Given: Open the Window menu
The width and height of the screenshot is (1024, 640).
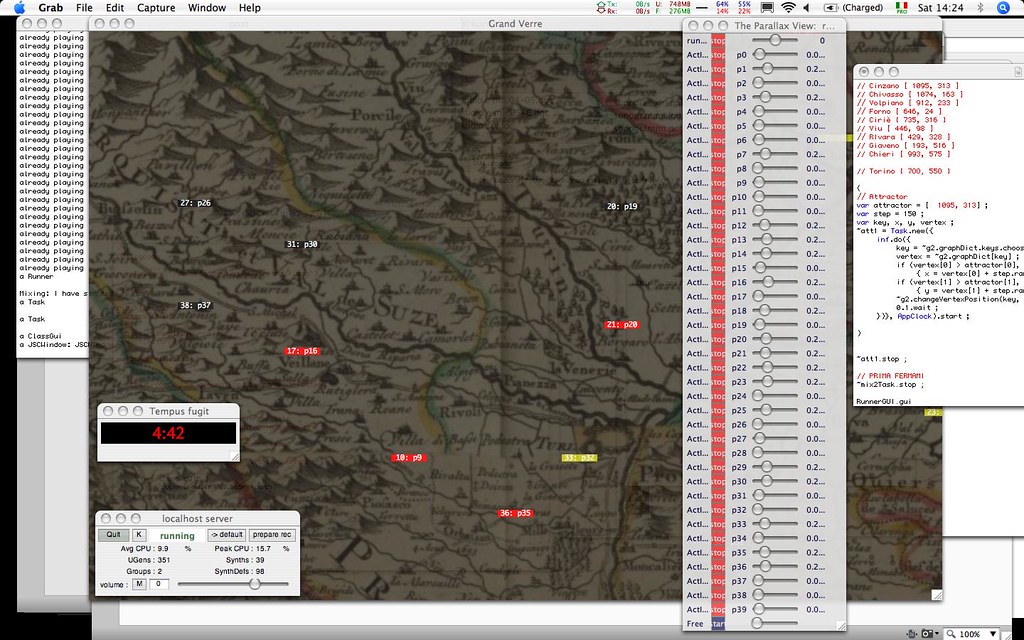Looking at the screenshot, I should coord(206,7).
